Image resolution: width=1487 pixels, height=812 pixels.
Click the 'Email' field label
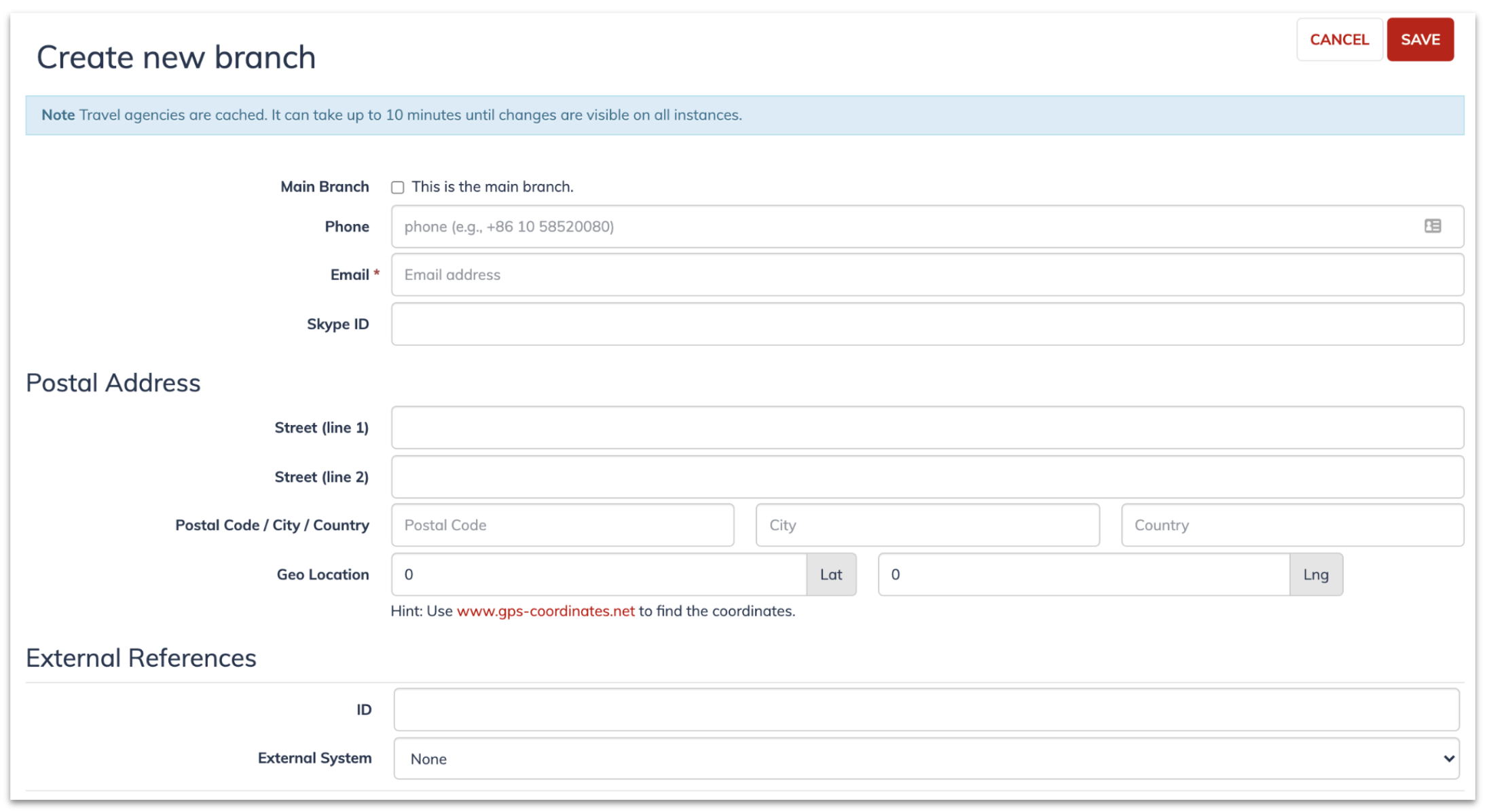tap(350, 275)
